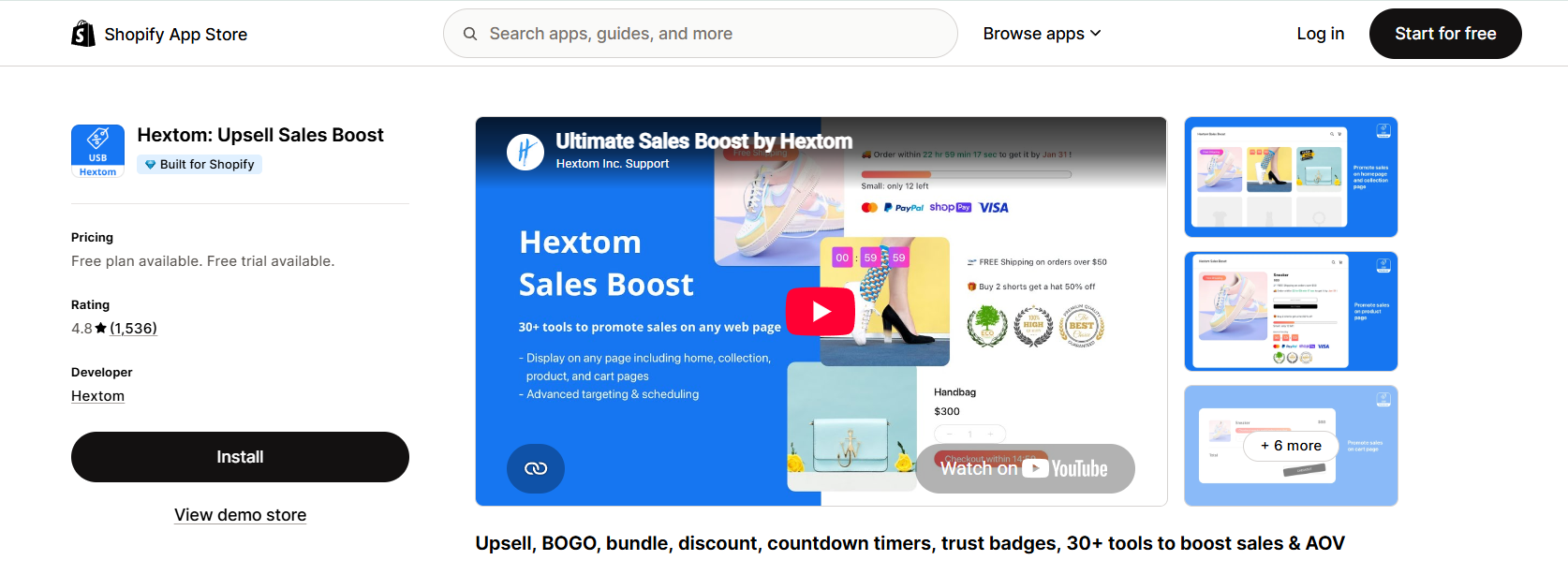Click the Log in link
1568x575 pixels.
coord(1320,34)
